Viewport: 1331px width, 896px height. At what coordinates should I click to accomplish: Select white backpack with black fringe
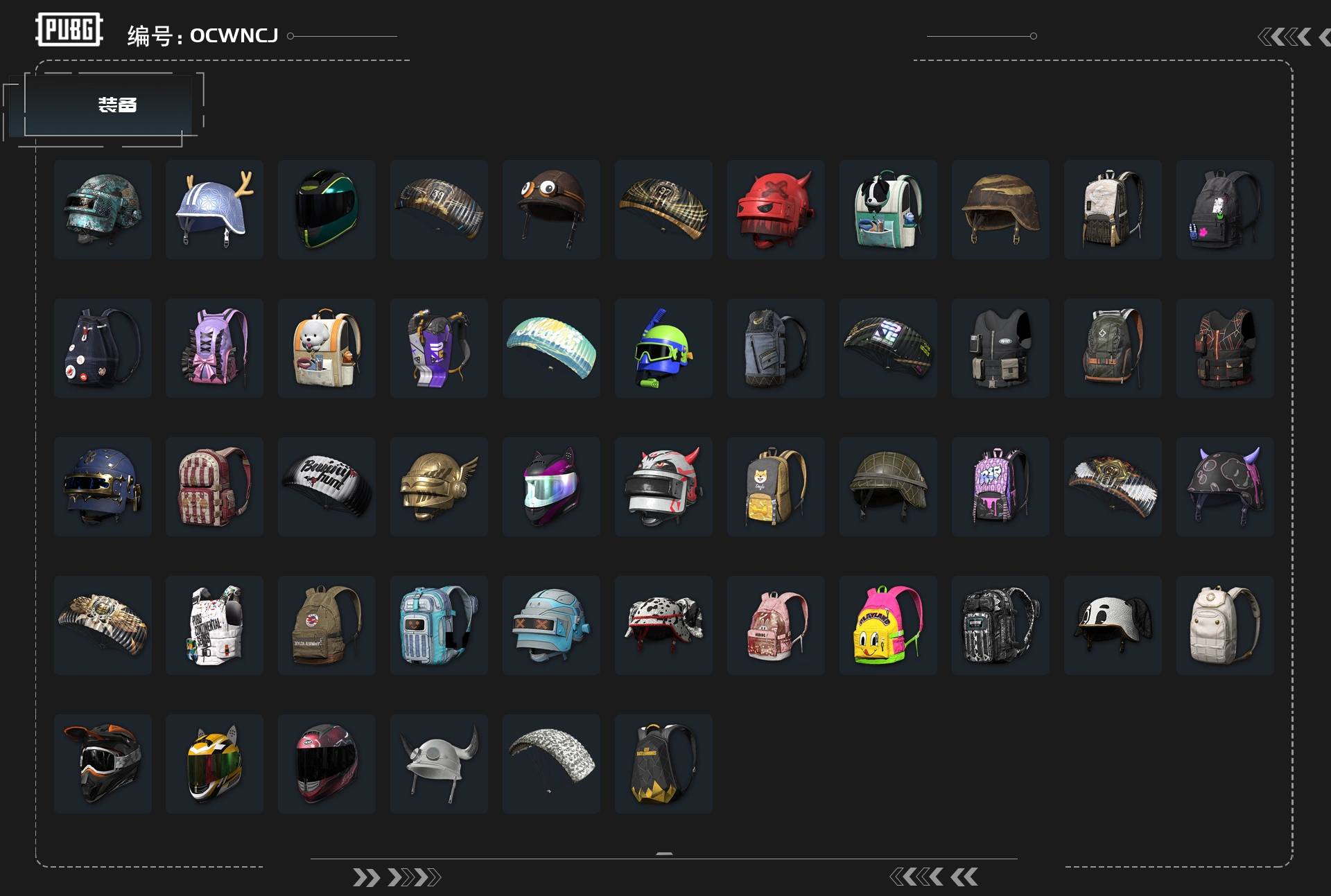coord(1113,209)
